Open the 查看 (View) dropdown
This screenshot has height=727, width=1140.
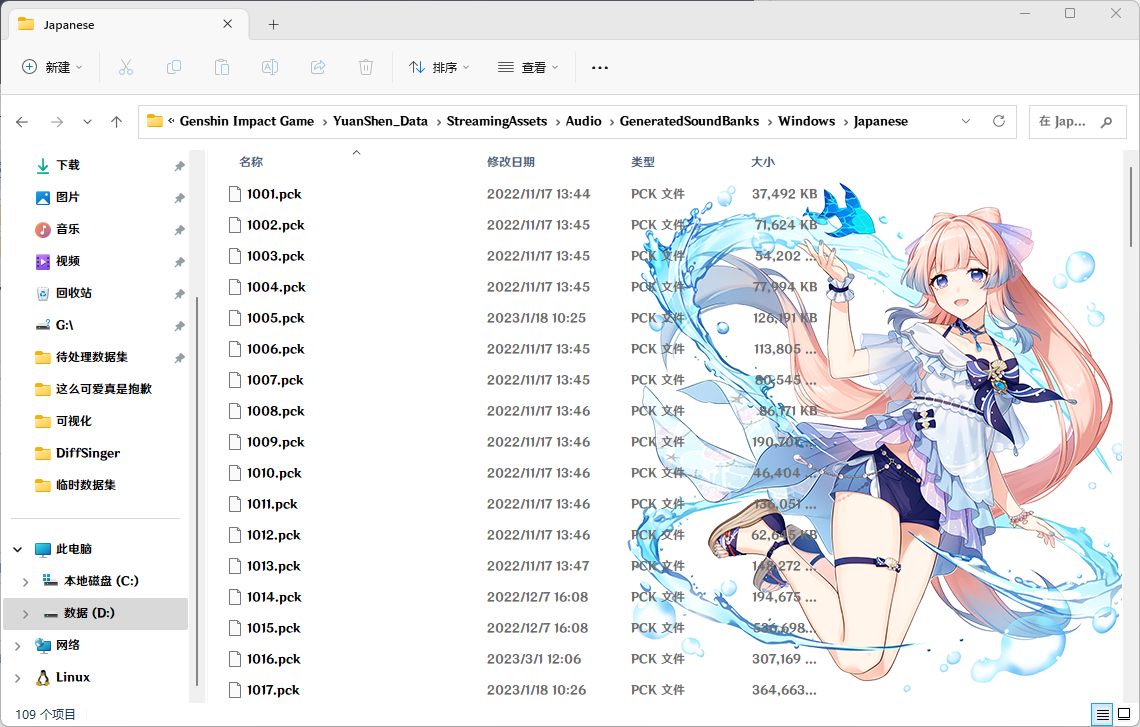point(527,67)
